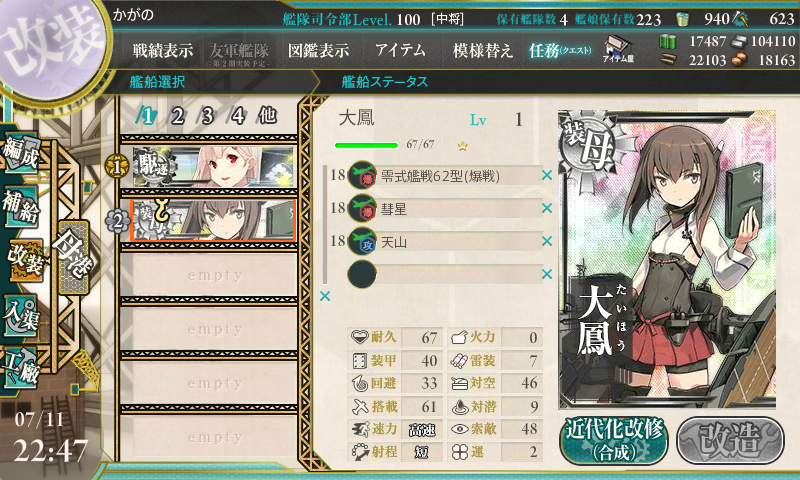Select the 入渠 docking repair sidebar icon
The image size is (800, 480).
coord(21,315)
